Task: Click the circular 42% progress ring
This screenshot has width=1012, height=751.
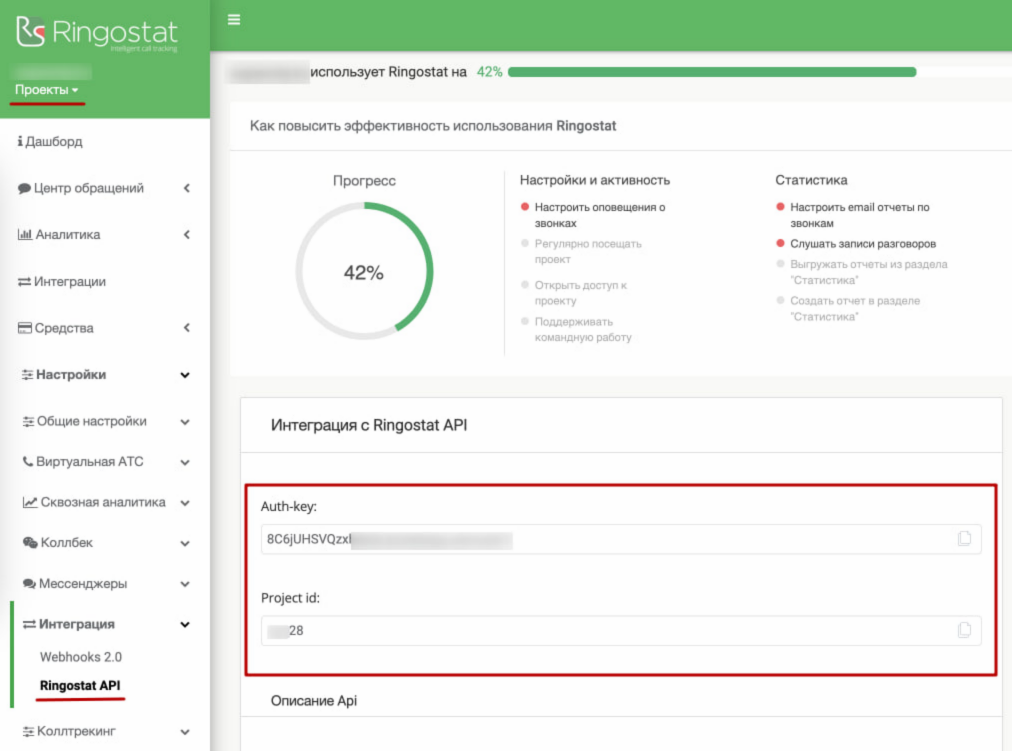Action: 365,271
